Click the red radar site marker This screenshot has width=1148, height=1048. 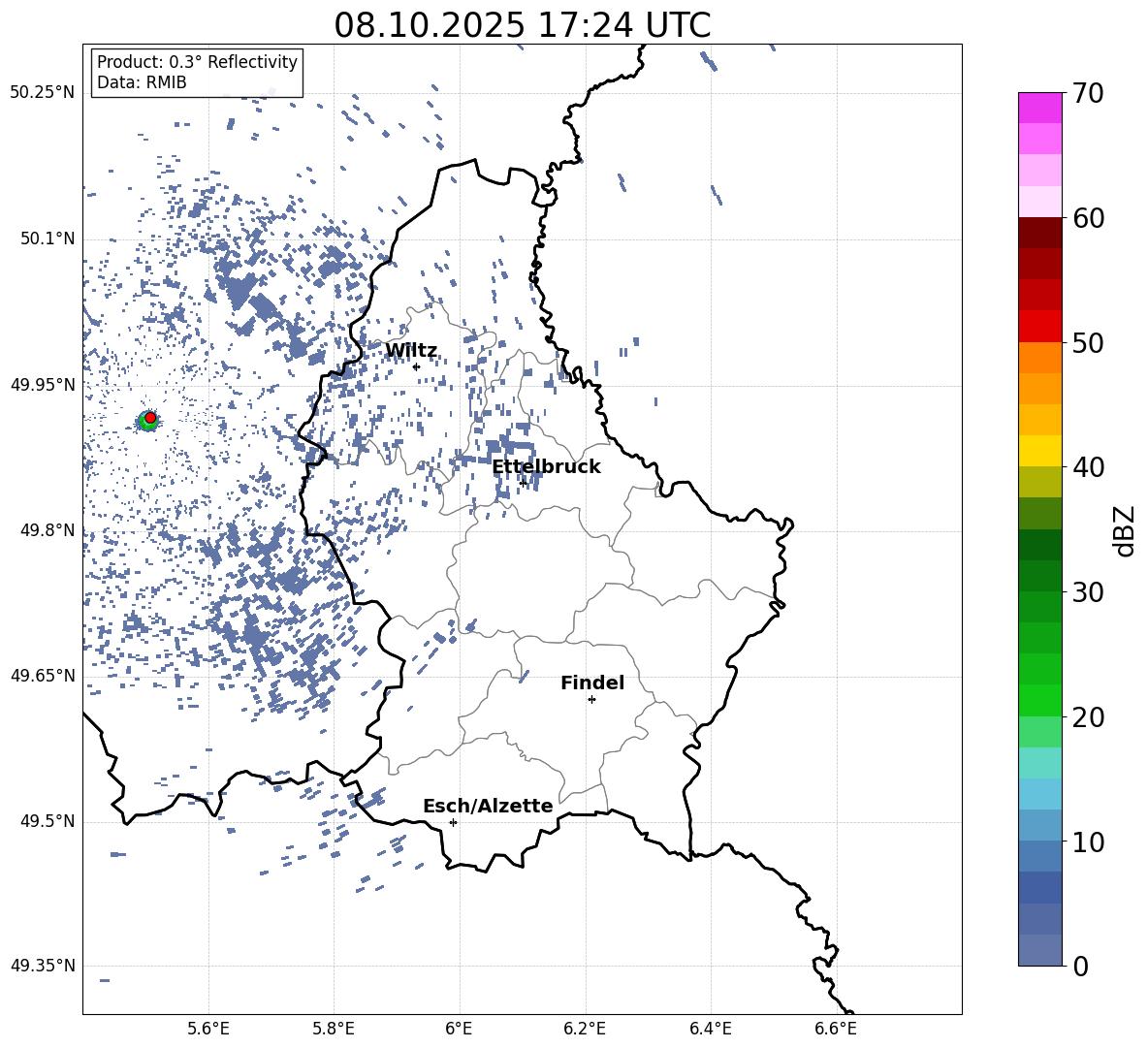tap(150, 418)
